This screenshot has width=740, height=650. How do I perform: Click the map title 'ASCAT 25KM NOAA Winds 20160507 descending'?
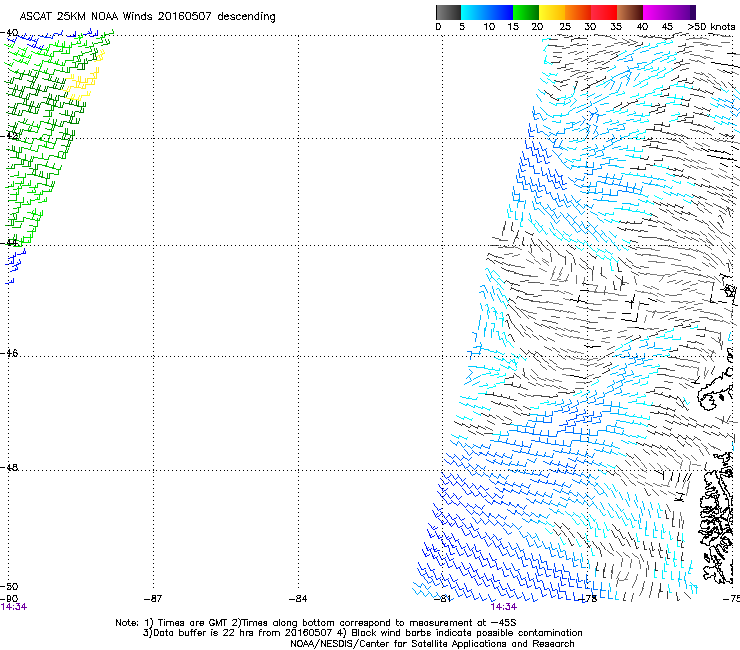pos(147,17)
